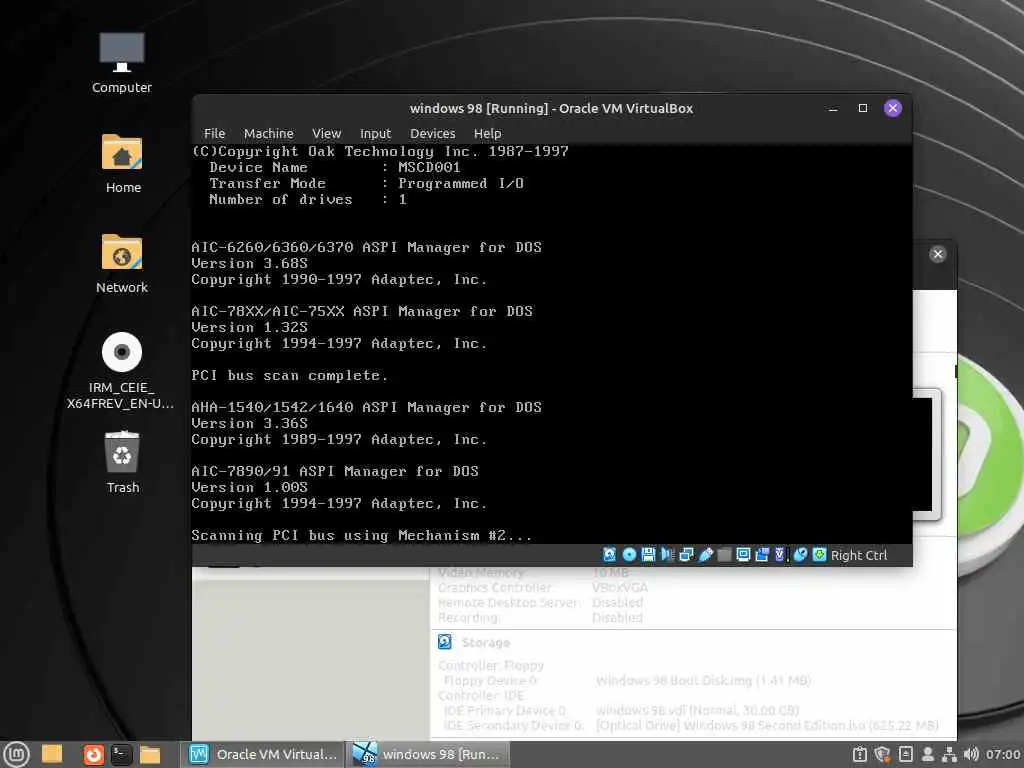Click the Graphics Controller VBoxVGA value
1024x768 pixels.
pyautogui.click(x=620, y=587)
